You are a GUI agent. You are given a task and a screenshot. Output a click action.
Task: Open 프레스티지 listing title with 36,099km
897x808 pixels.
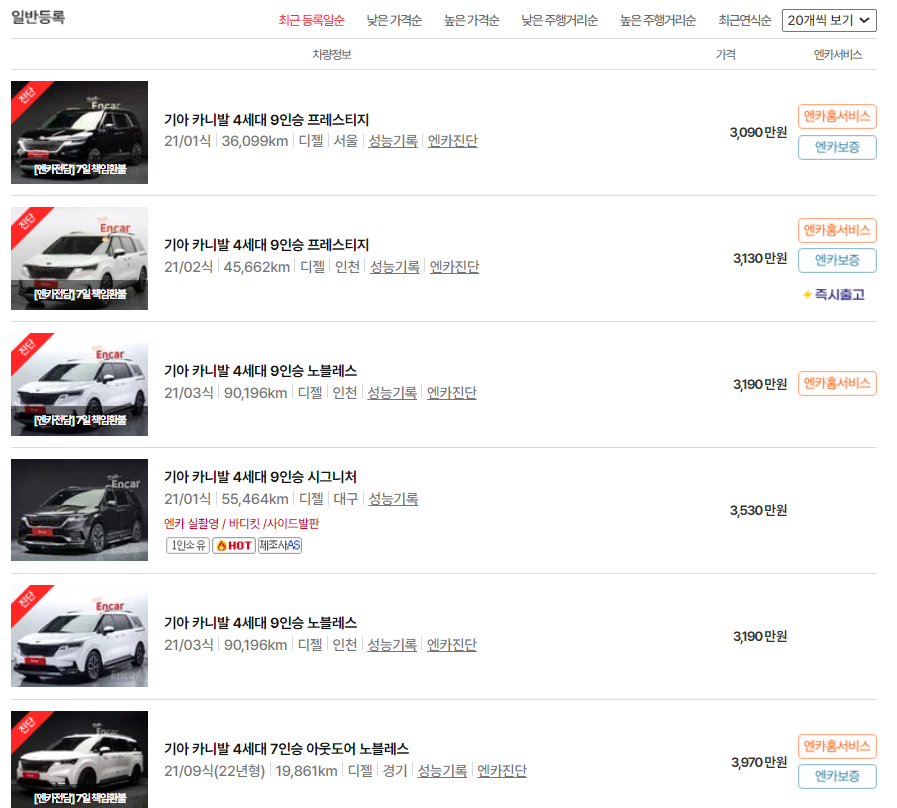tap(267, 120)
